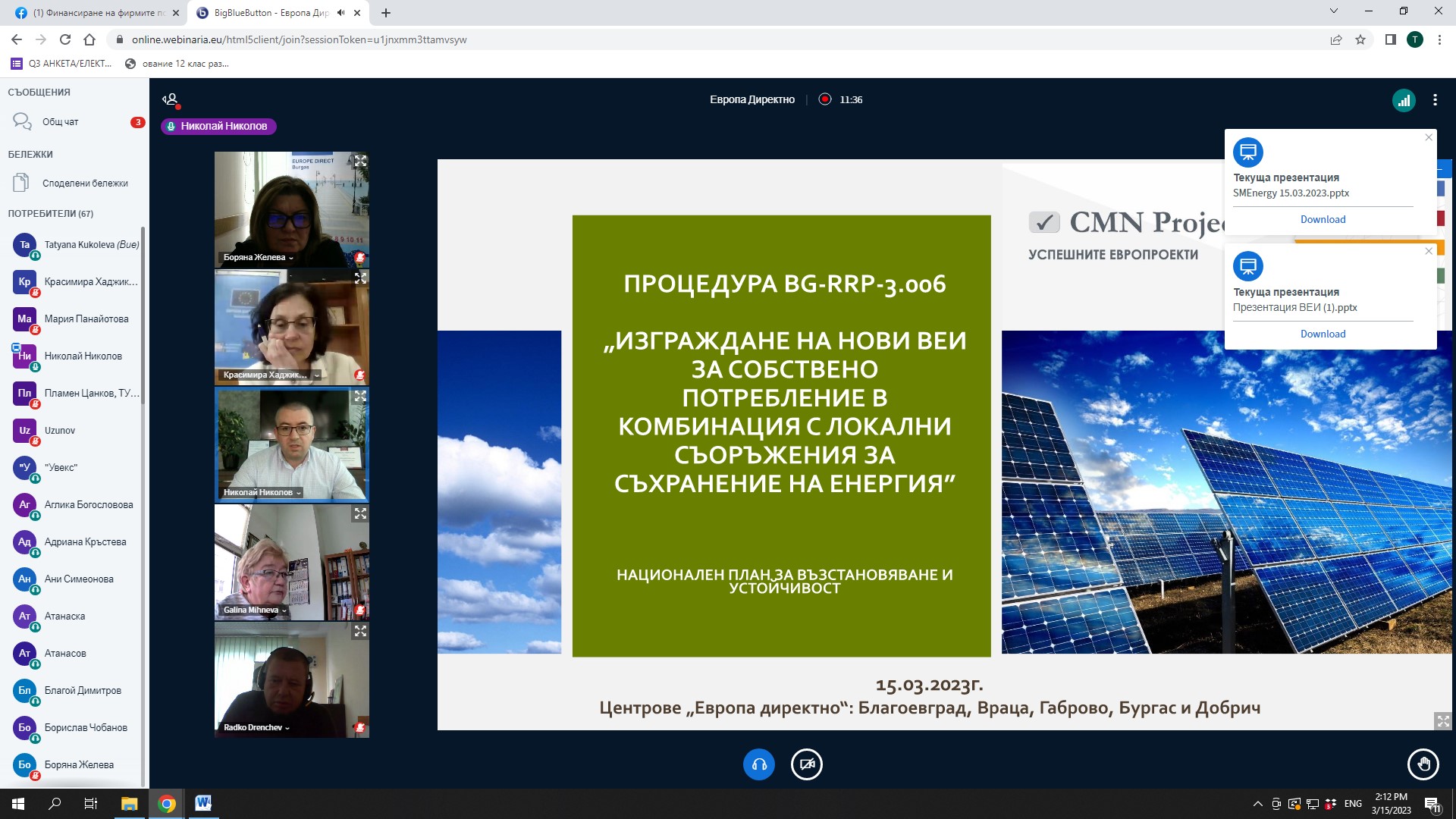This screenshot has width=1456, height=819.
Task: Toggle the browser side panel
Action: tap(1390, 39)
